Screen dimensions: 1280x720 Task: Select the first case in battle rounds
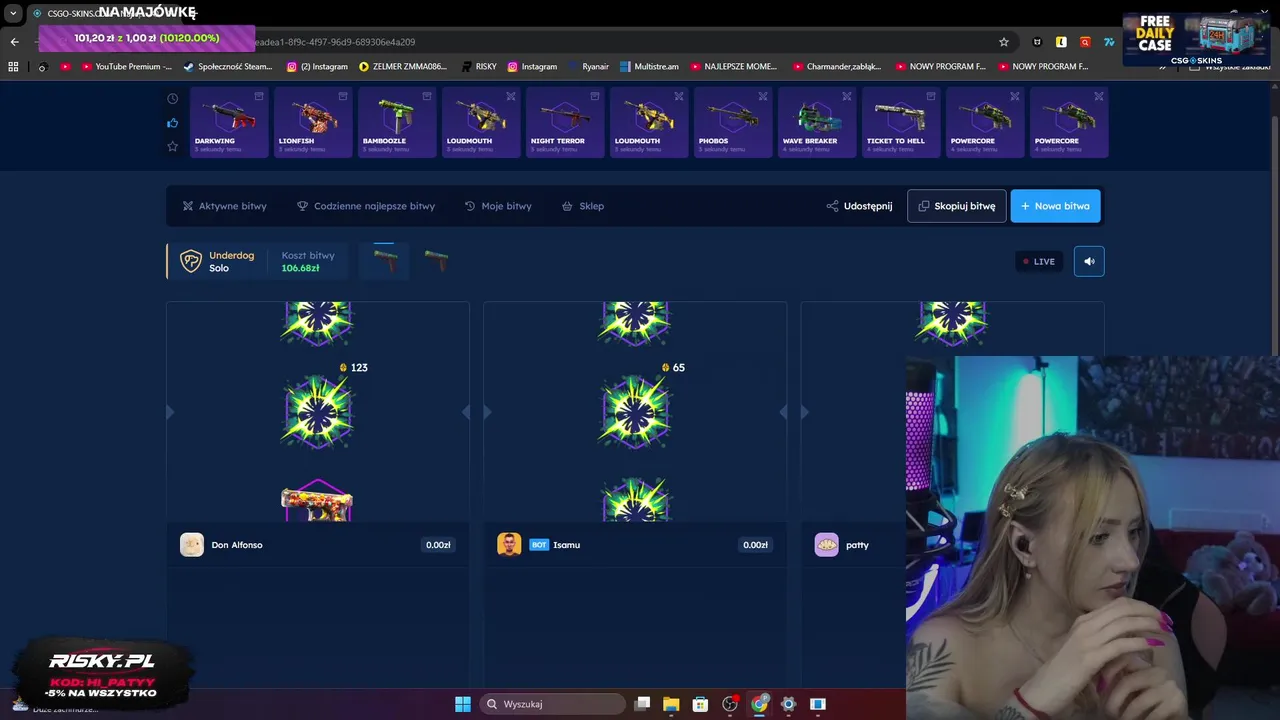pyautogui.click(x=385, y=261)
